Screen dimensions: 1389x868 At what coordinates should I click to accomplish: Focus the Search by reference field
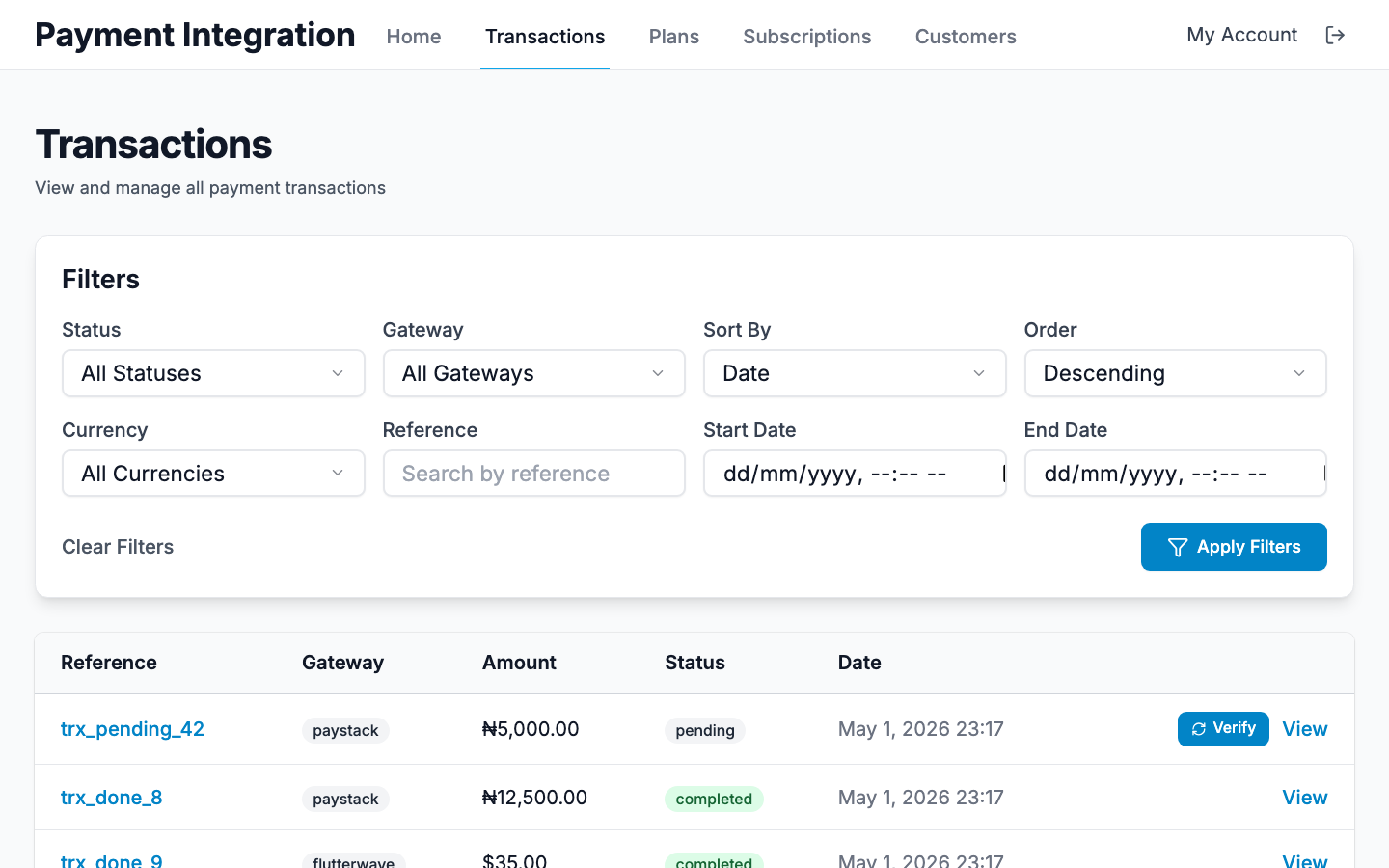tap(533, 474)
